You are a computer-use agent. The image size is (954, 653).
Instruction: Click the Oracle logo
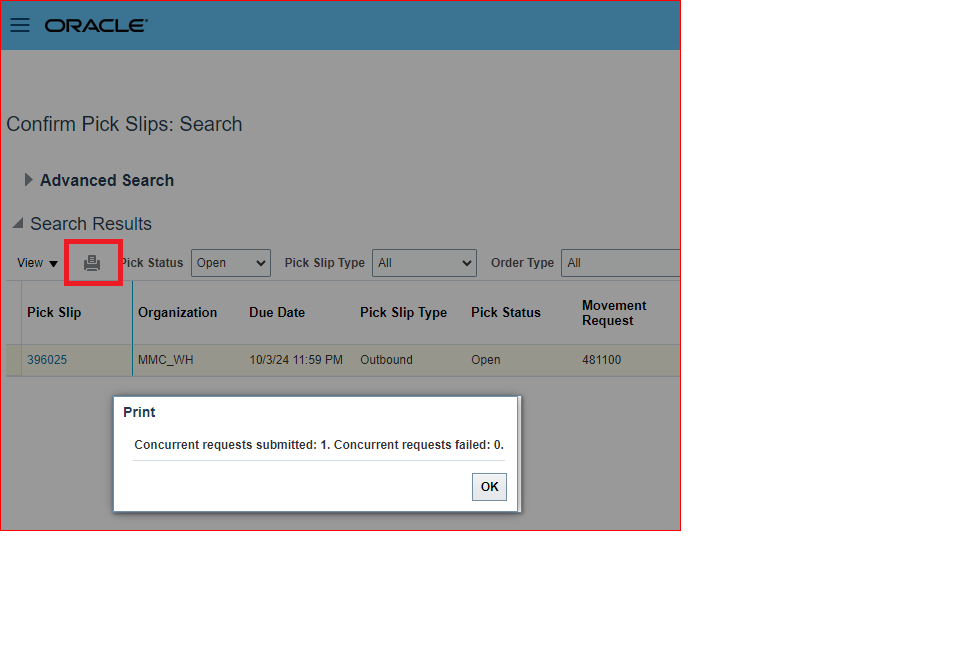tap(96, 26)
